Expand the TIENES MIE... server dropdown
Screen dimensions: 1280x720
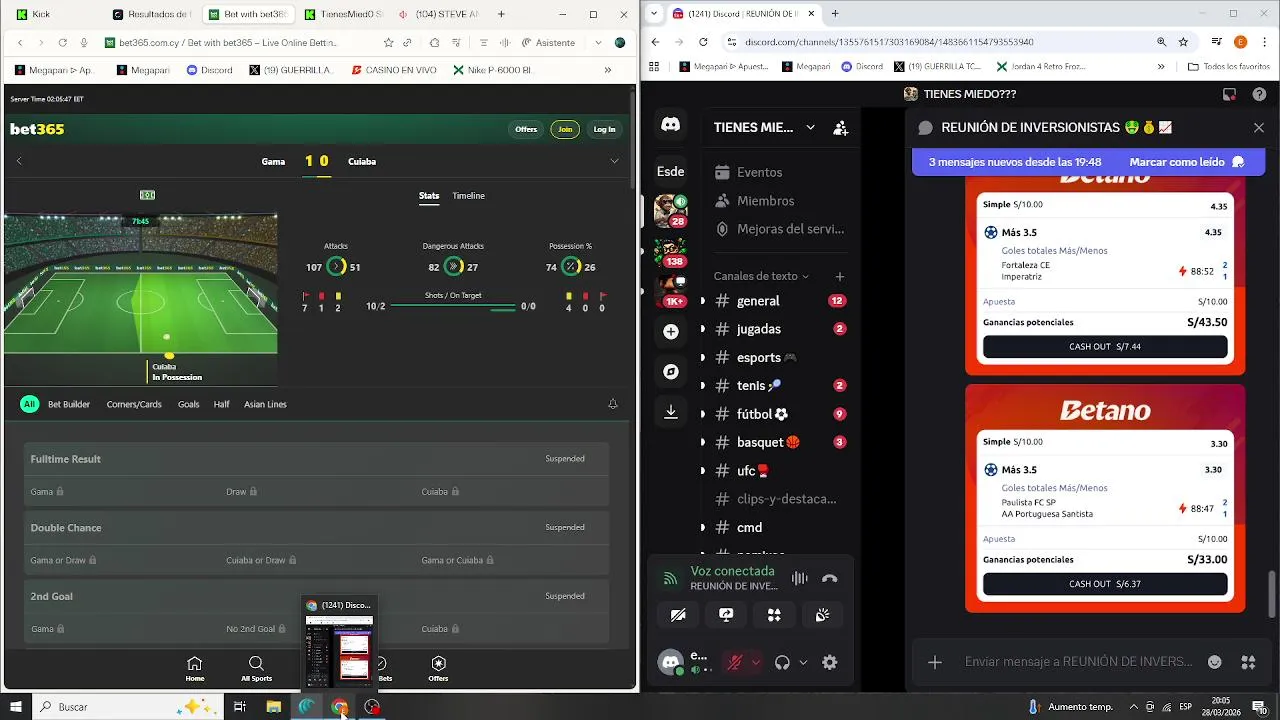pos(810,127)
